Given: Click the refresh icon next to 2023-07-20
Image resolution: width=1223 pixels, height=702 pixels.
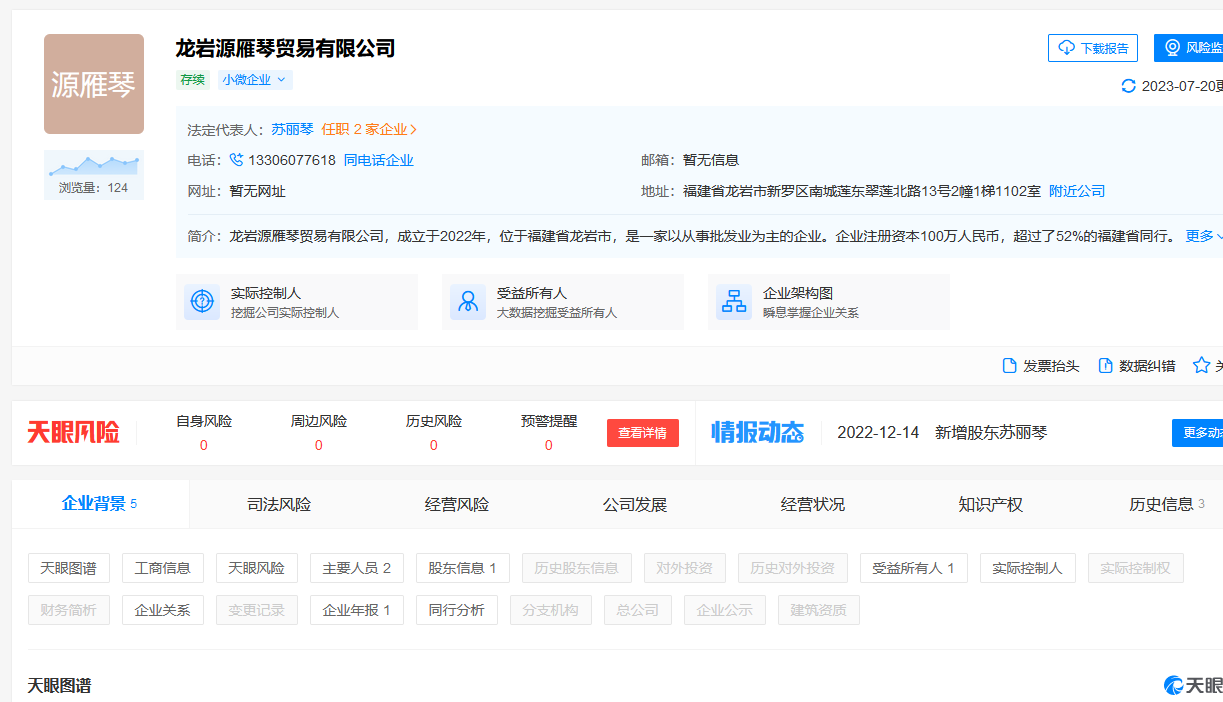Looking at the screenshot, I should (x=1129, y=86).
